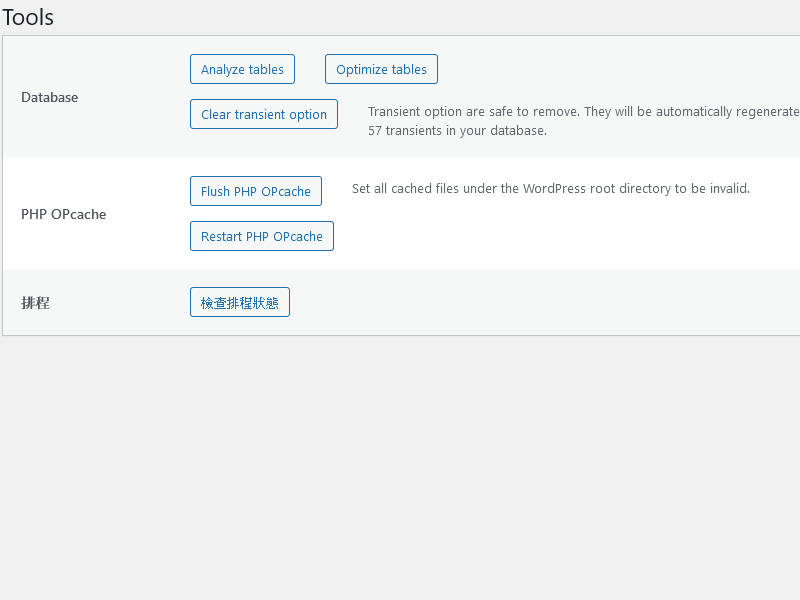Click the Database row label
This screenshot has width=800, height=600.
click(49, 97)
